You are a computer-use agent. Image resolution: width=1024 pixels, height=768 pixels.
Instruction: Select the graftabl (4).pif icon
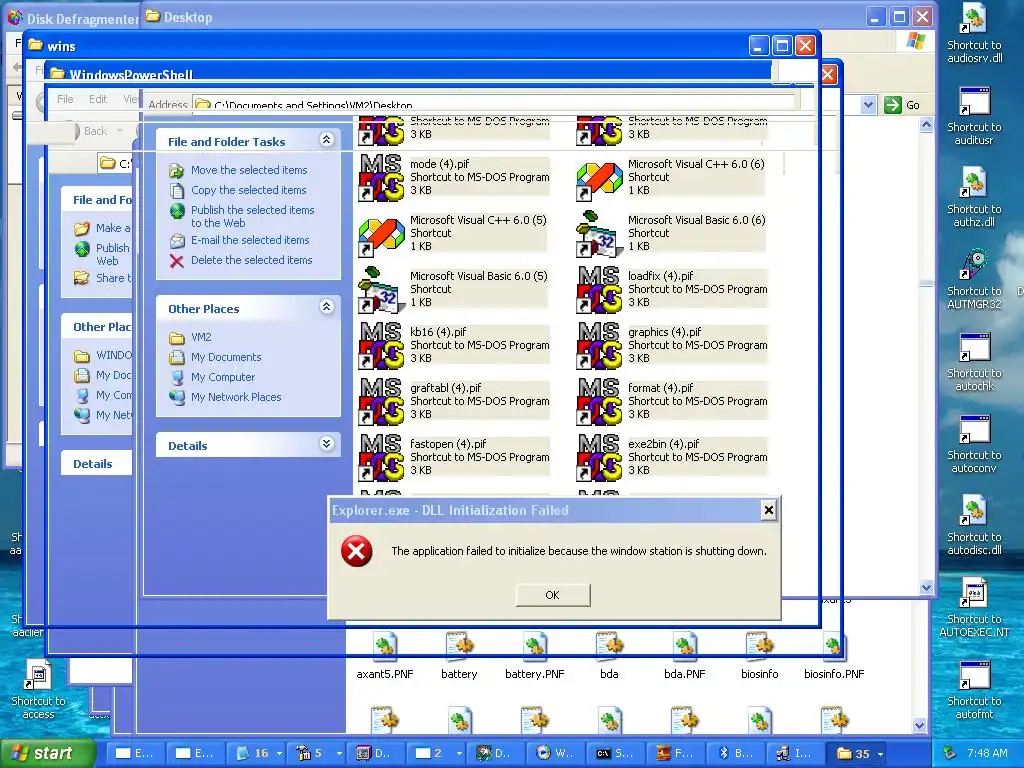tap(381, 401)
